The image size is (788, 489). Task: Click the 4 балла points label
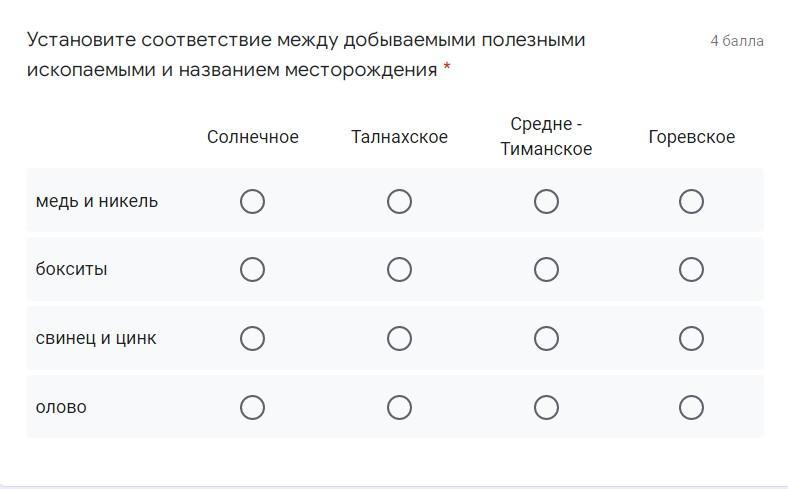click(x=736, y=41)
